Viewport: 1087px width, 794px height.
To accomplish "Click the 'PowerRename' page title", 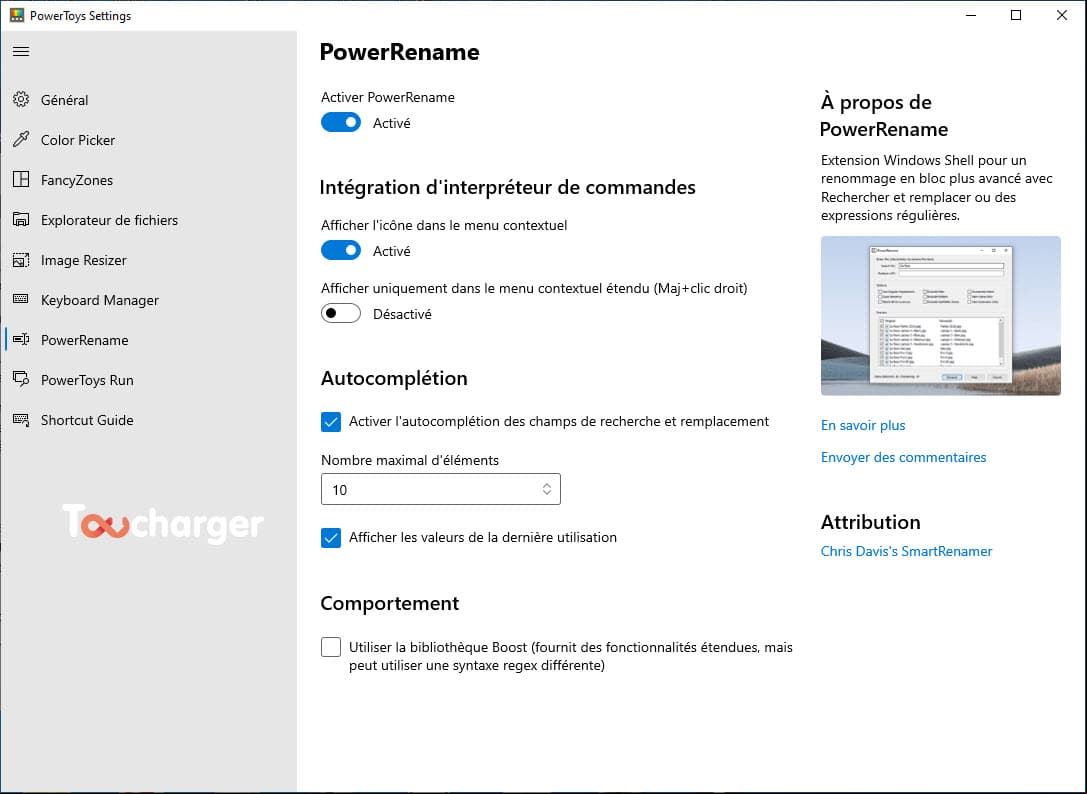I will point(399,53).
